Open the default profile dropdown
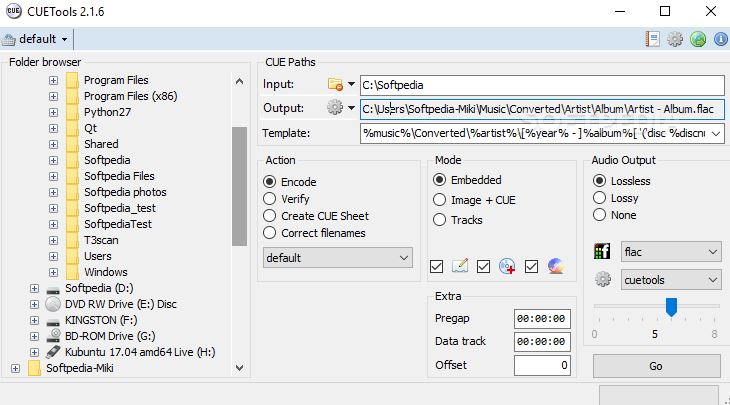This screenshot has width=730, height=405. (x=64, y=40)
